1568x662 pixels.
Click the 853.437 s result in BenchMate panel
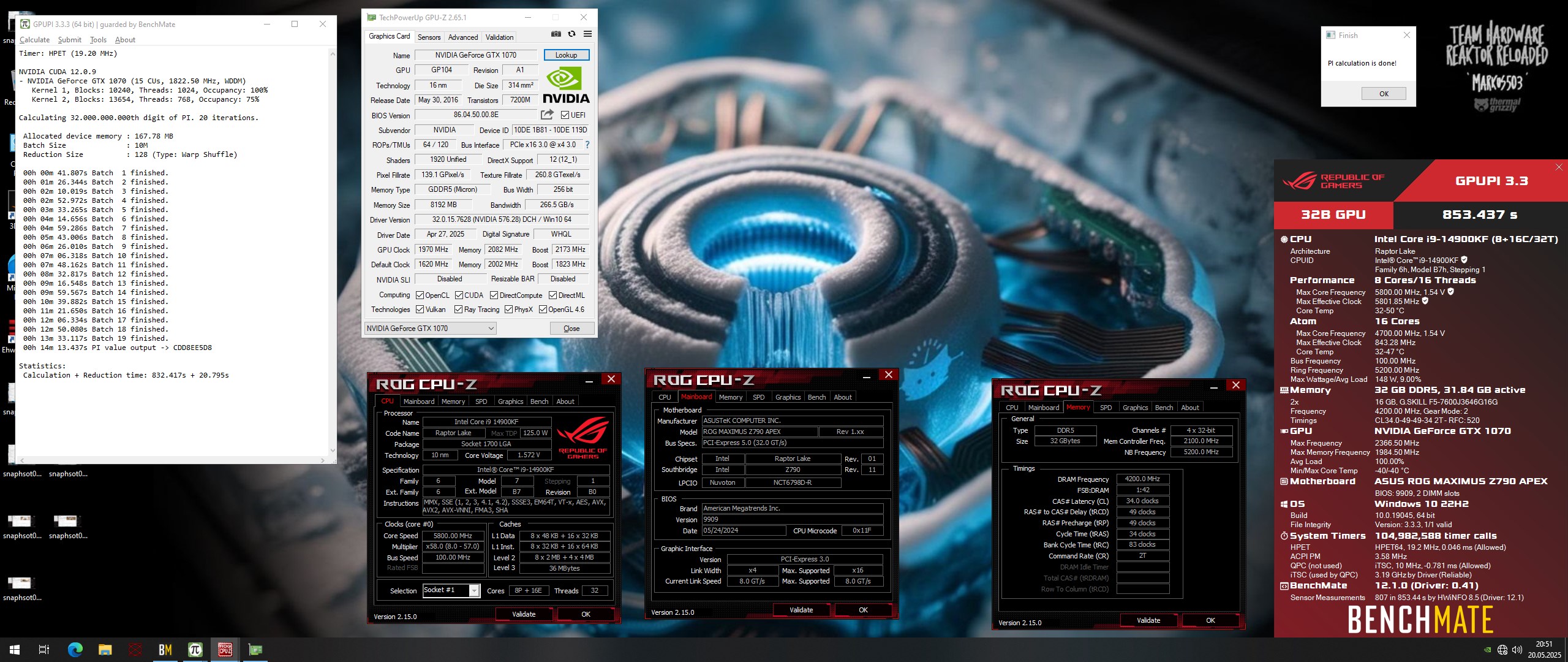[x=1479, y=215]
